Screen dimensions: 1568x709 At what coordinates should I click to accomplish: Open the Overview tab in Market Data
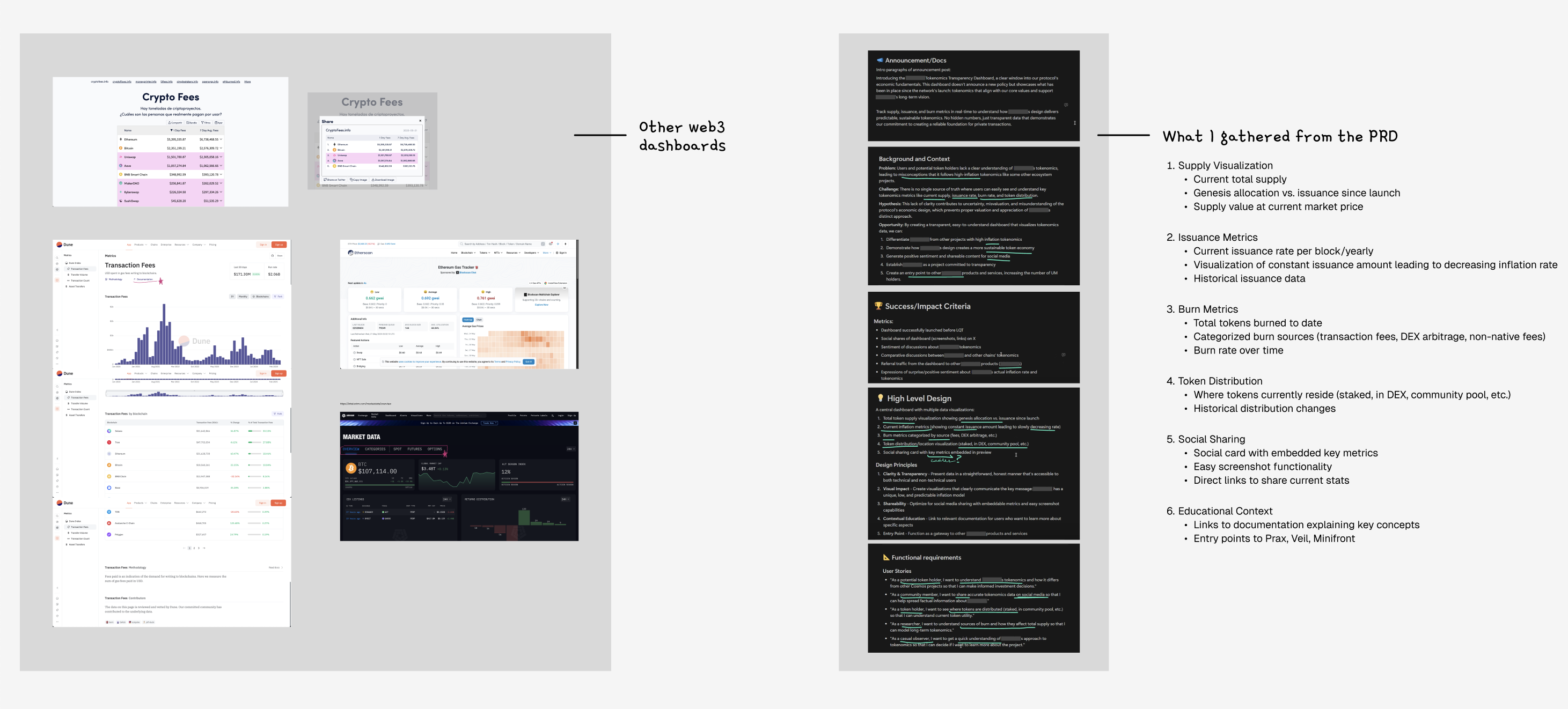point(351,449)
